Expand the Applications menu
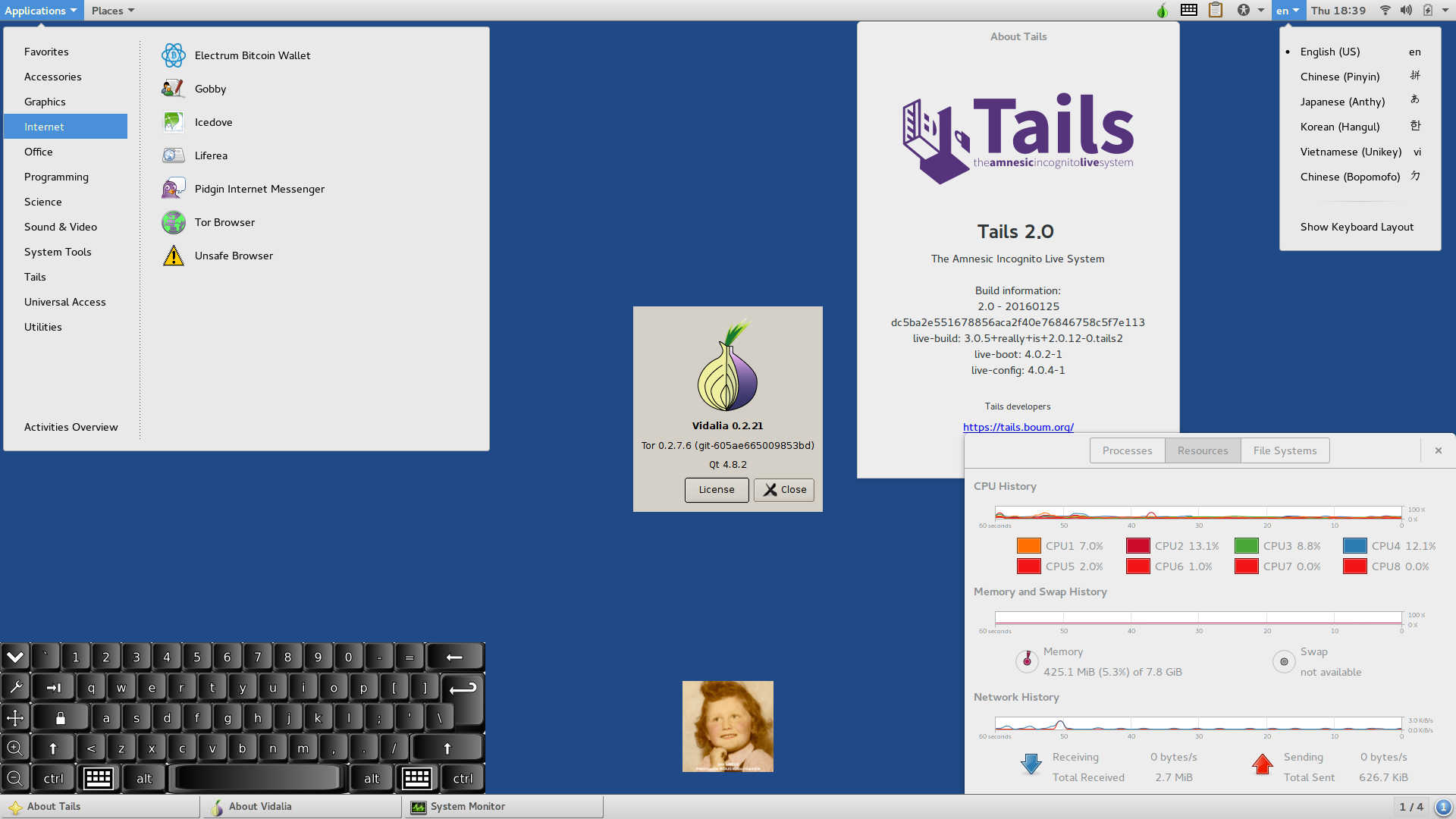Screen dimensions: 1456x819 pyautogui.click(x=40, y=11)
